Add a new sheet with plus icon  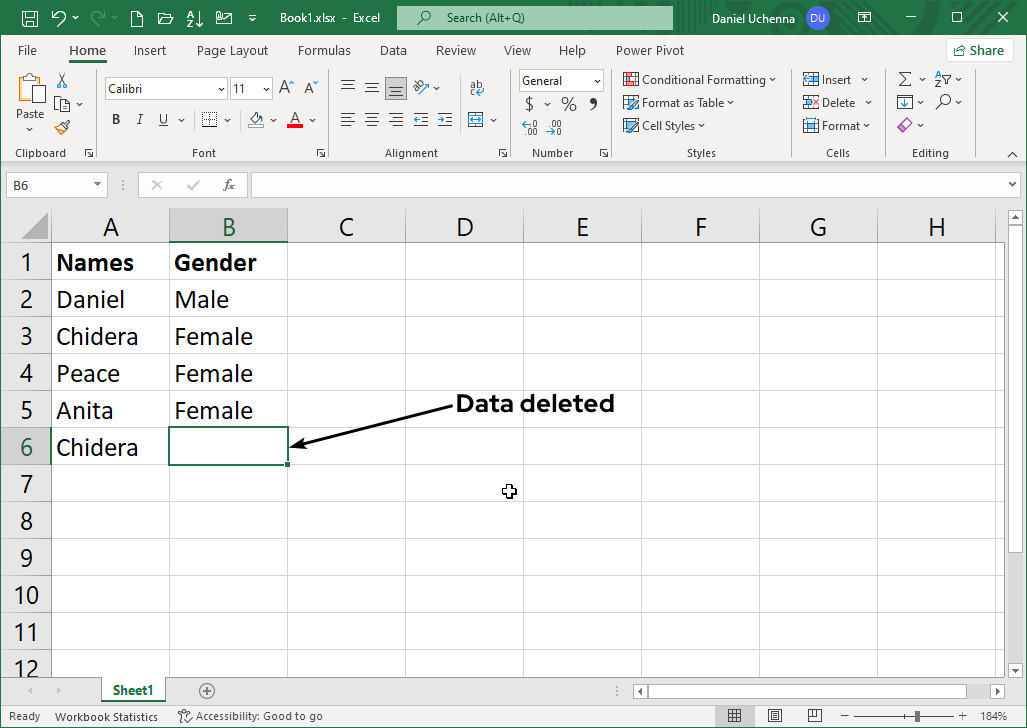tap(207, 690)
